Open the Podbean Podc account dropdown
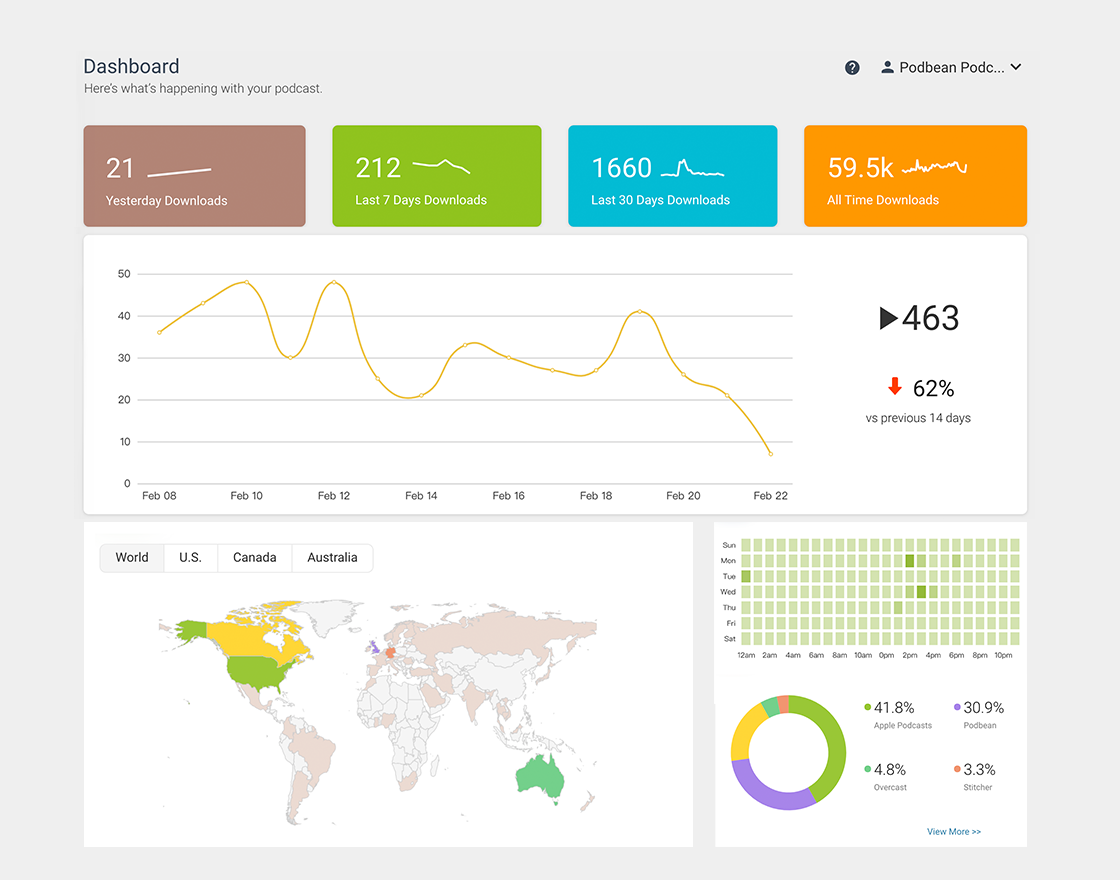1120x880 pixels. coord(950,67)
